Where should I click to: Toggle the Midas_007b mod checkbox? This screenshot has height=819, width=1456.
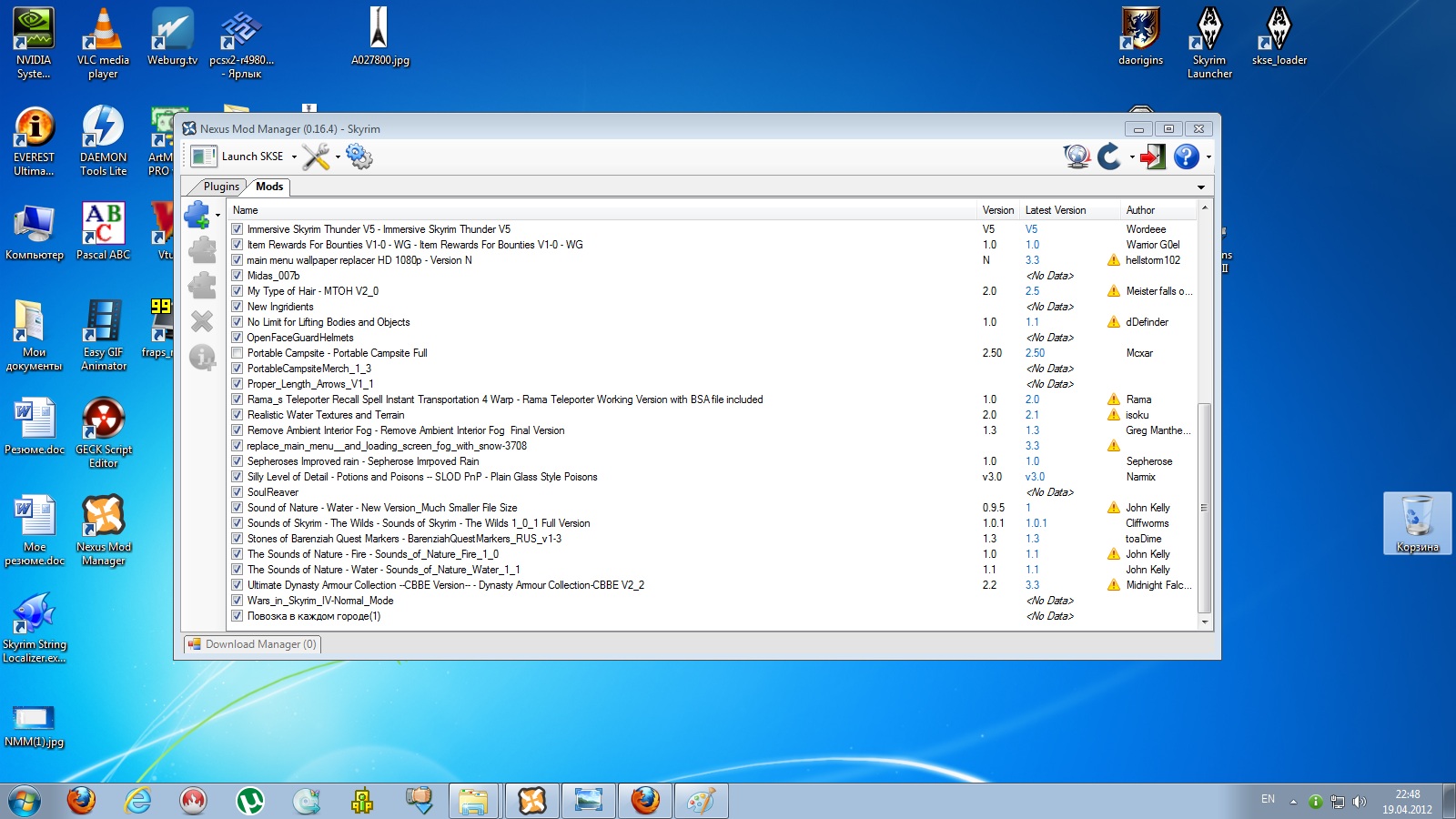click(x=238, y=276)
